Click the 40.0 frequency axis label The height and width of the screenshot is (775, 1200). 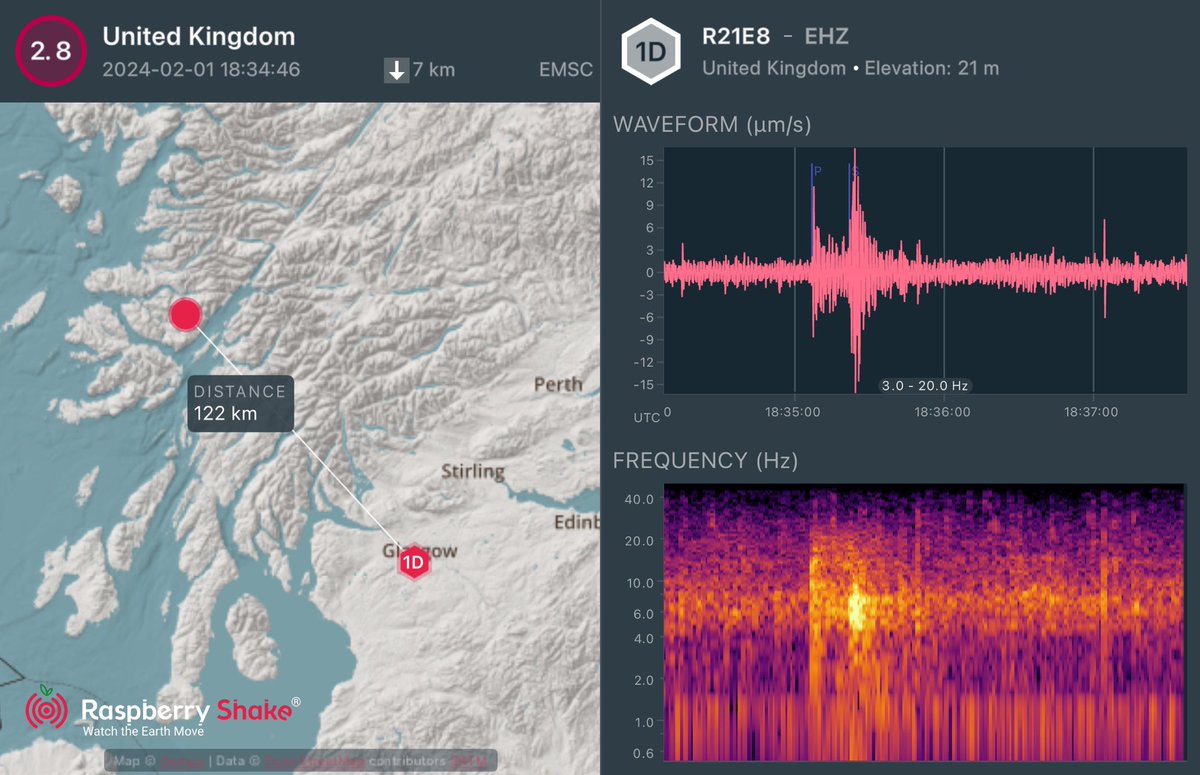pyautogui.click(x=639, y=499)
